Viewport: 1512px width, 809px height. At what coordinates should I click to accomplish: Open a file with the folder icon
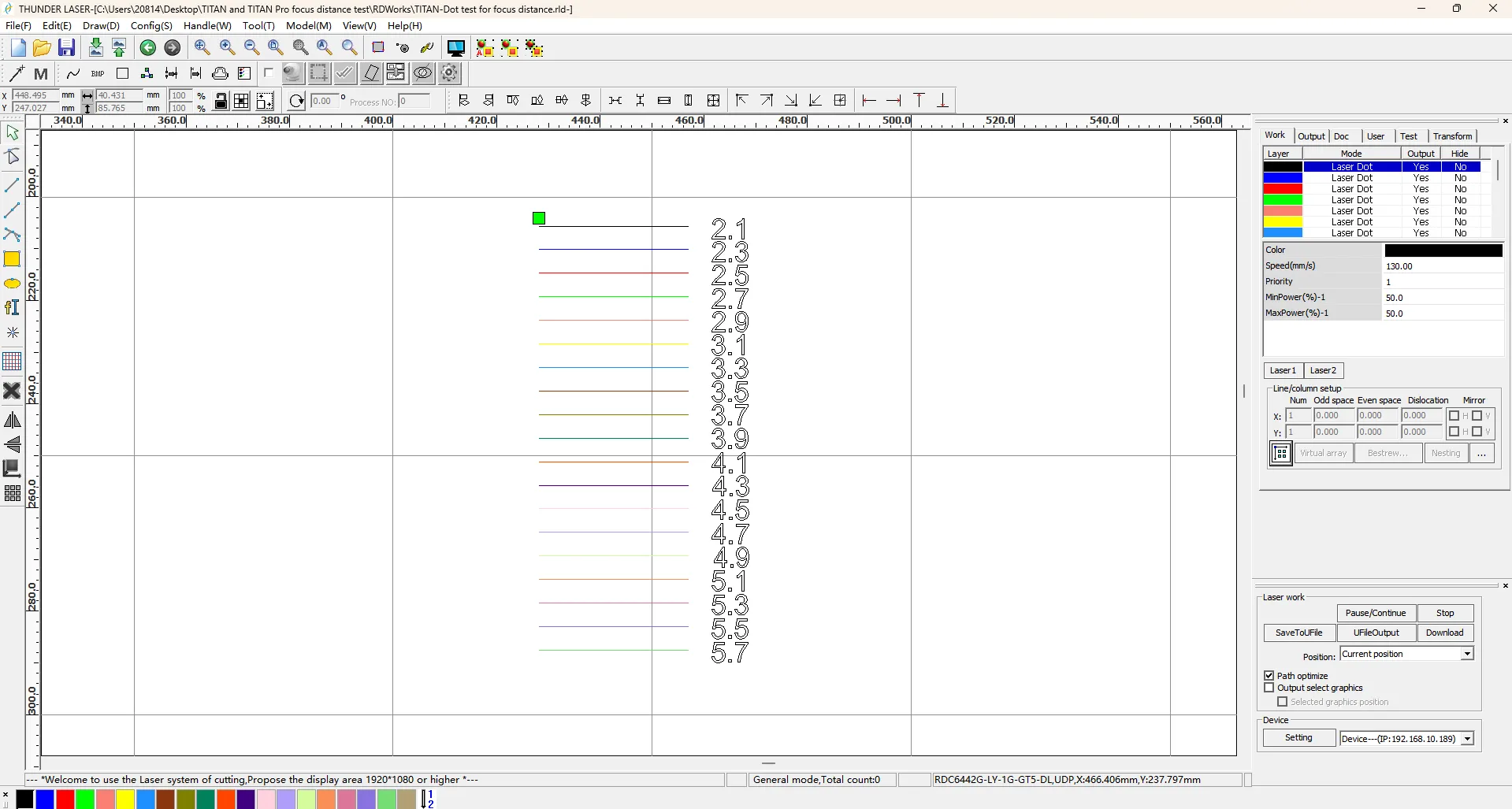point(42,48)
